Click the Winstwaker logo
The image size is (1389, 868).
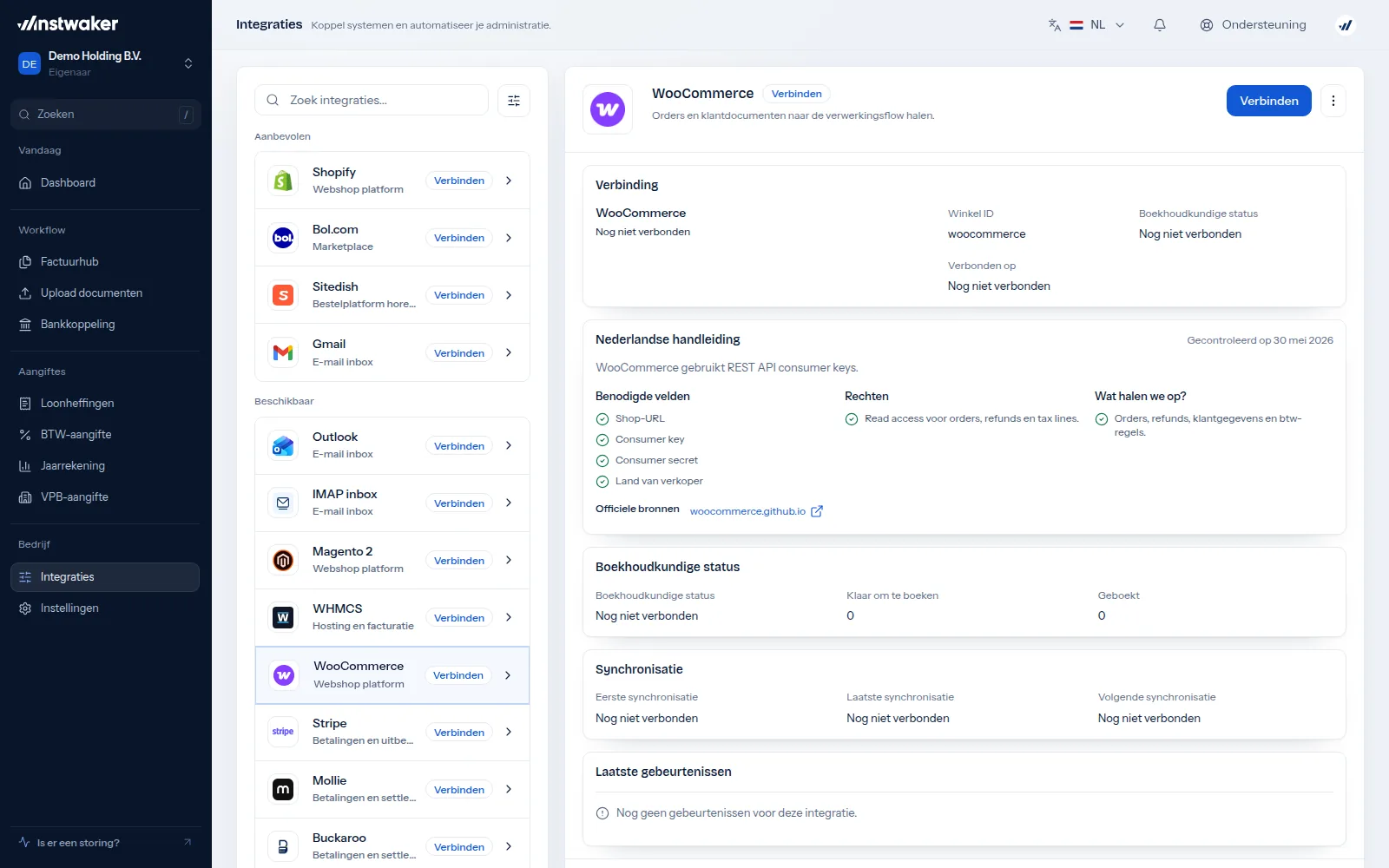click(x=68, y=23)
